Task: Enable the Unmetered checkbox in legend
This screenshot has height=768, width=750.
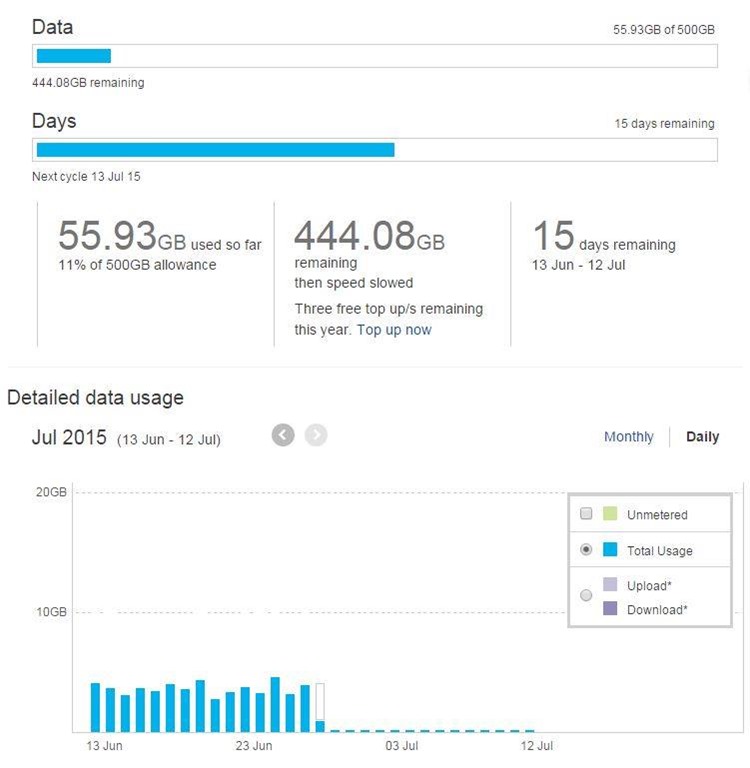Action: coord(586,514)
